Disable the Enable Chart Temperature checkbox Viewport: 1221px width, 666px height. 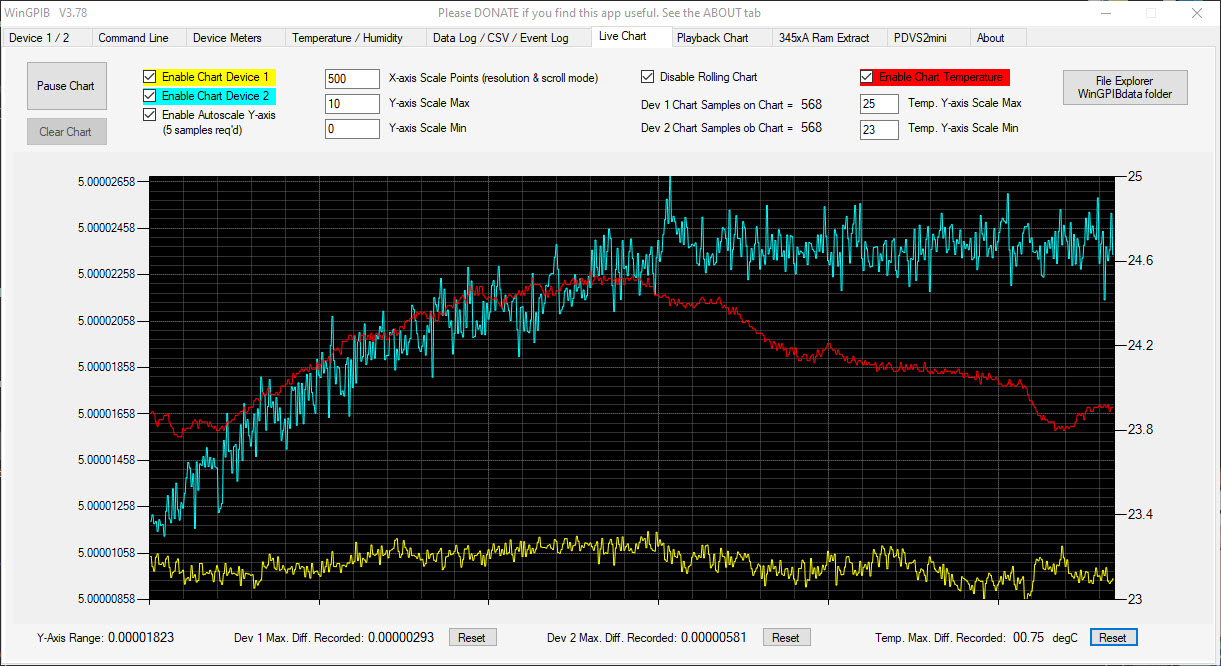[x=867, y=77]
